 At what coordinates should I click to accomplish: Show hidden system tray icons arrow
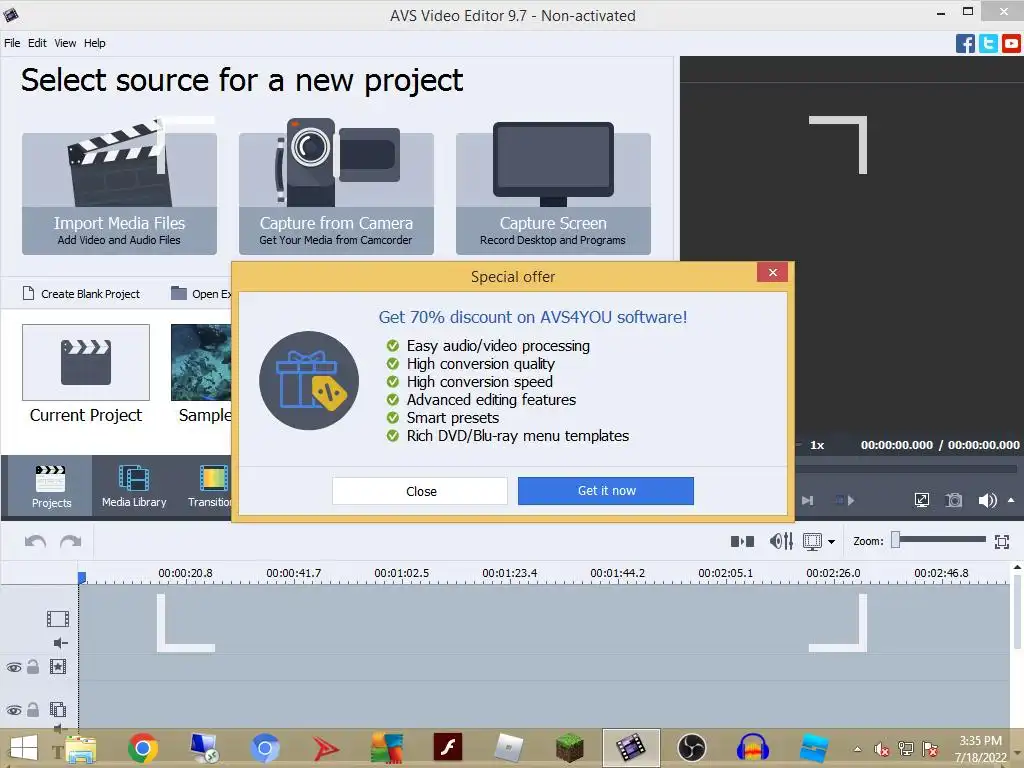pyautogui.click(x=857, y=750)
